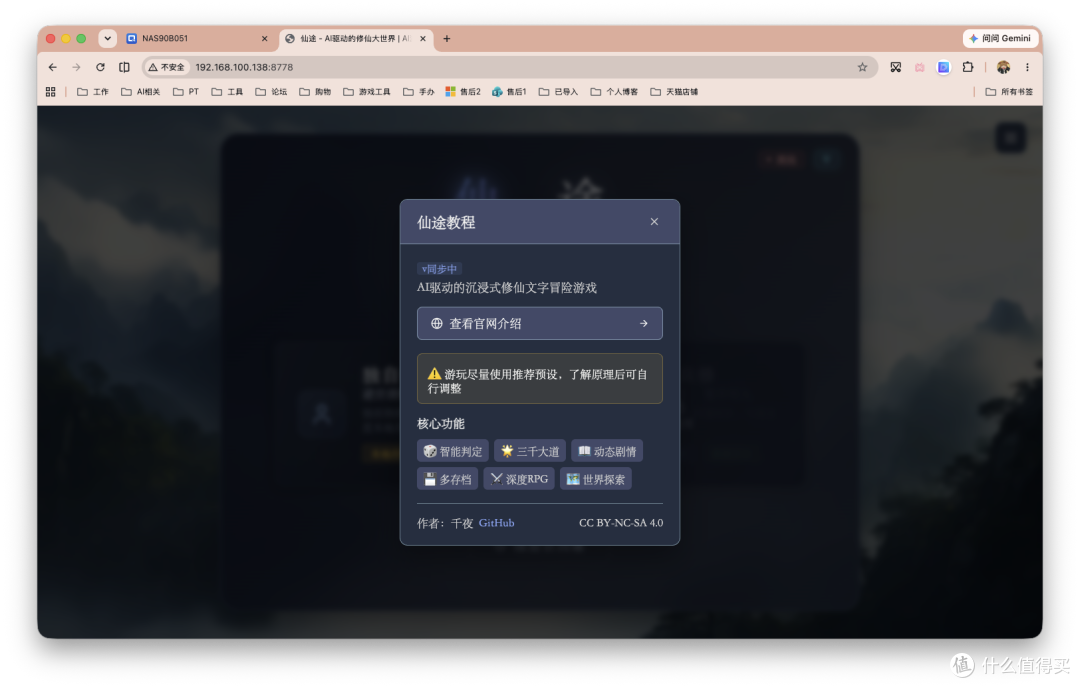
Task: Open the 购物 bookmark folder
Action: click(315, 92)
